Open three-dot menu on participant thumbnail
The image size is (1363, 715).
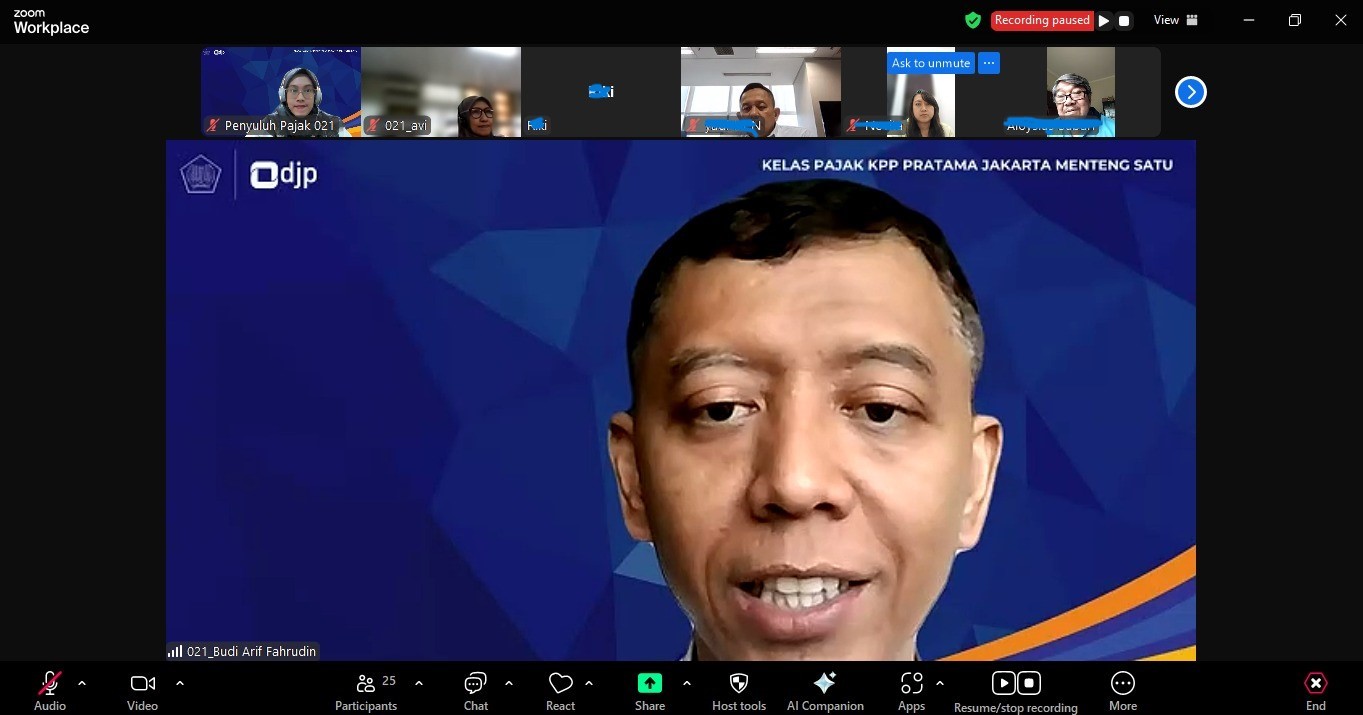[988, 63]
